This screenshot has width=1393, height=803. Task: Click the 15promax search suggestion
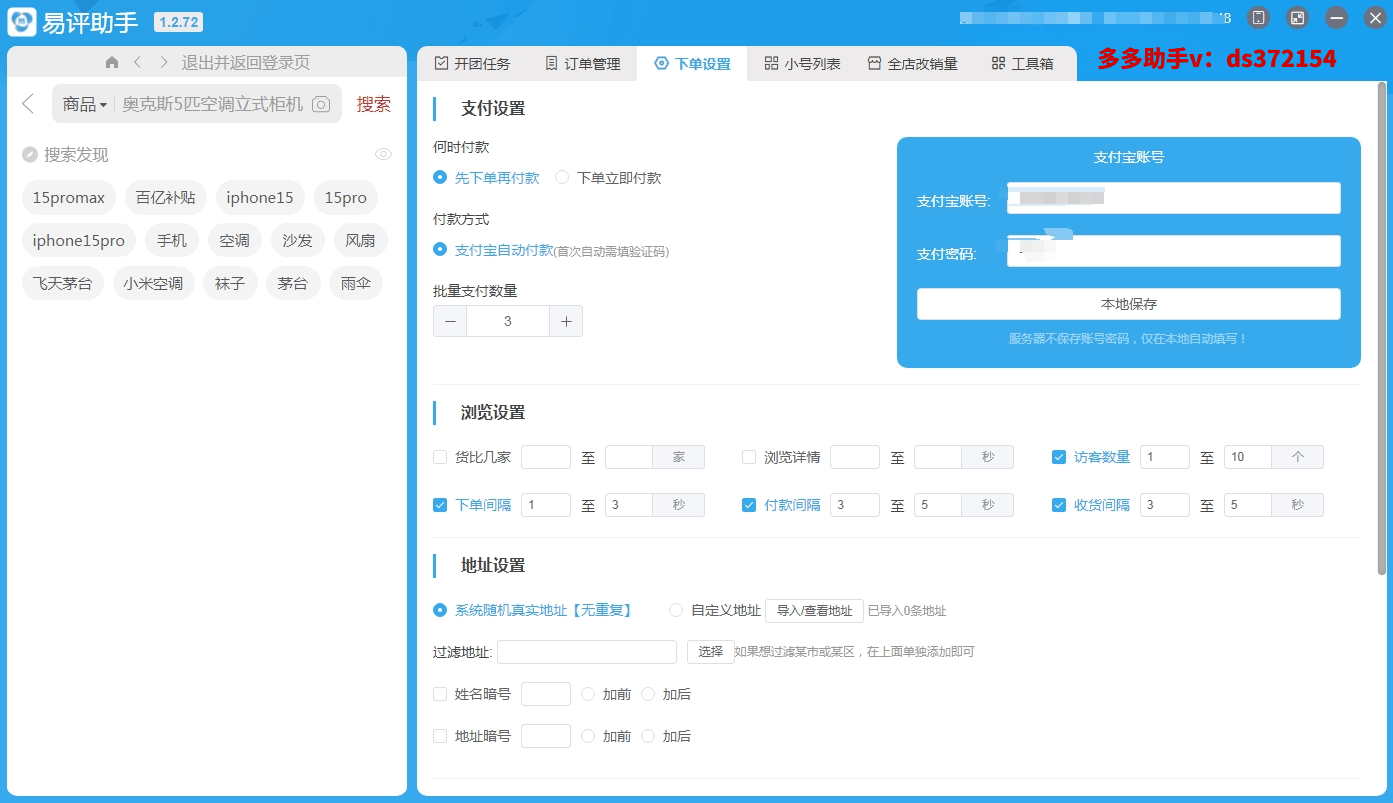point(69,198)
